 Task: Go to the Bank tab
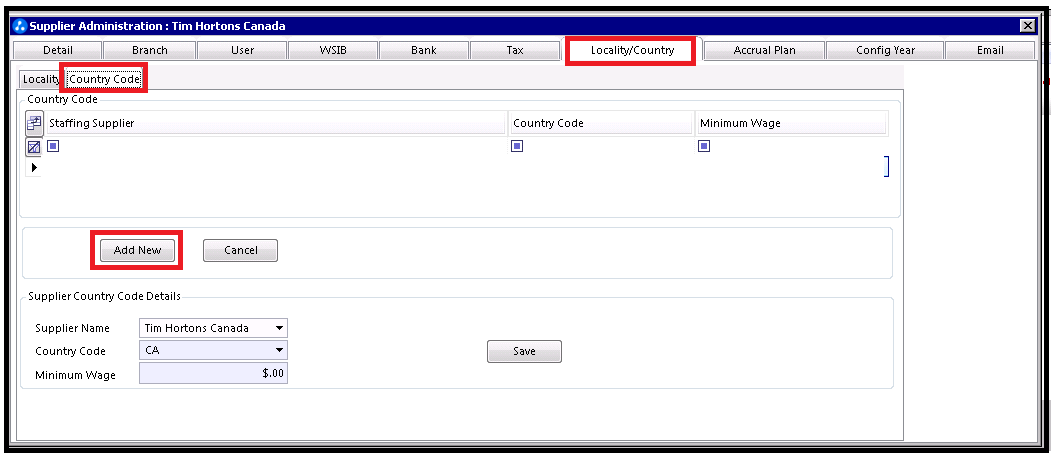pos(424,50)
